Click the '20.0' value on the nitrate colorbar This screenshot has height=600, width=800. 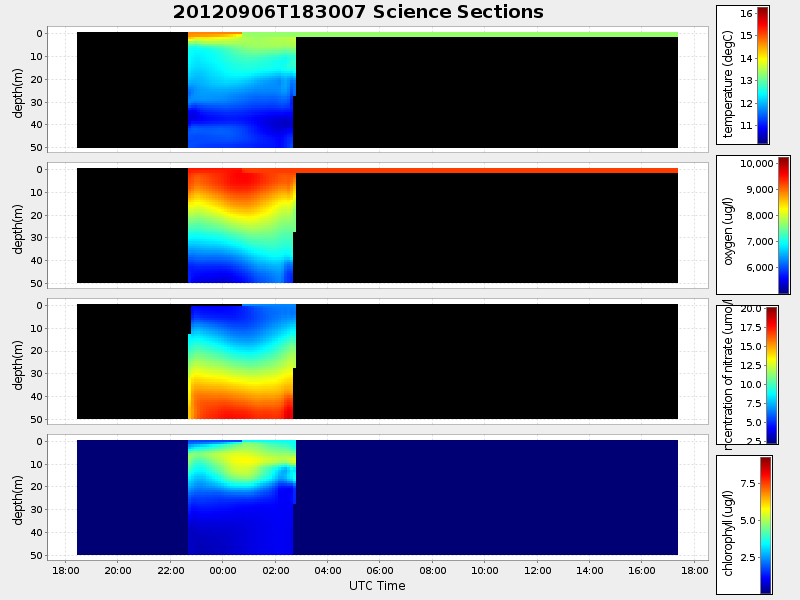pos(751,309)
